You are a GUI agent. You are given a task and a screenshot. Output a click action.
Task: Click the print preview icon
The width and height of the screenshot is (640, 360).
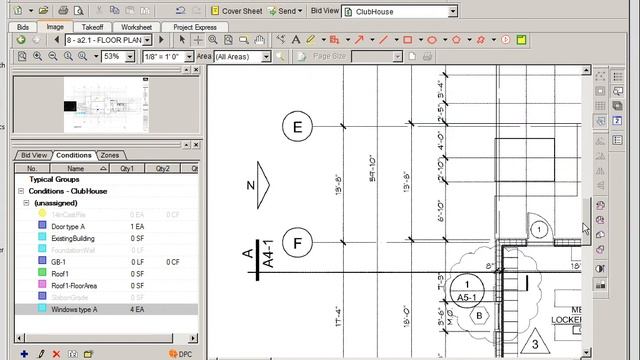[78, 11]
